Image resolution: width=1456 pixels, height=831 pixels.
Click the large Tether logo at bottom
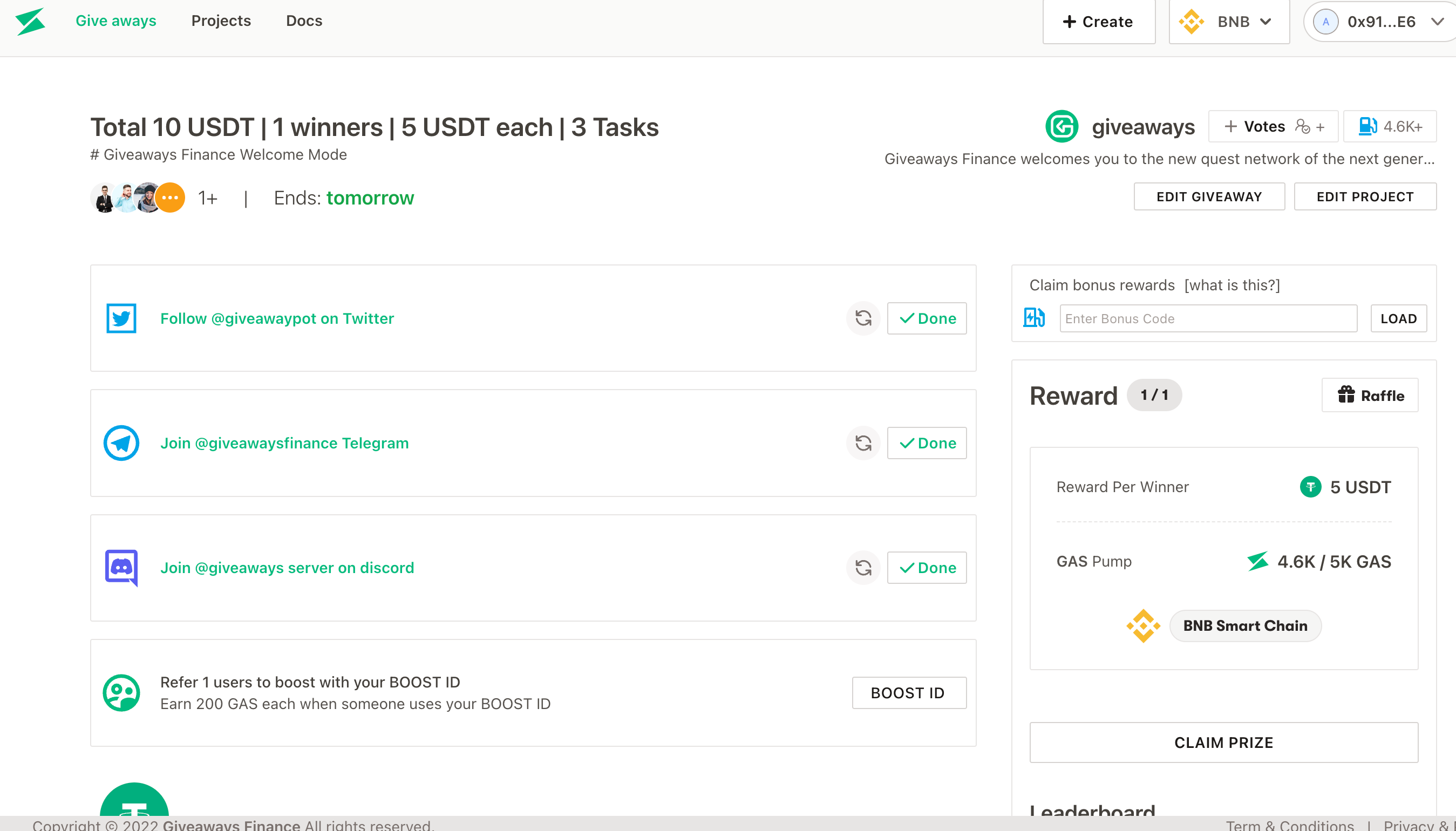134,799
